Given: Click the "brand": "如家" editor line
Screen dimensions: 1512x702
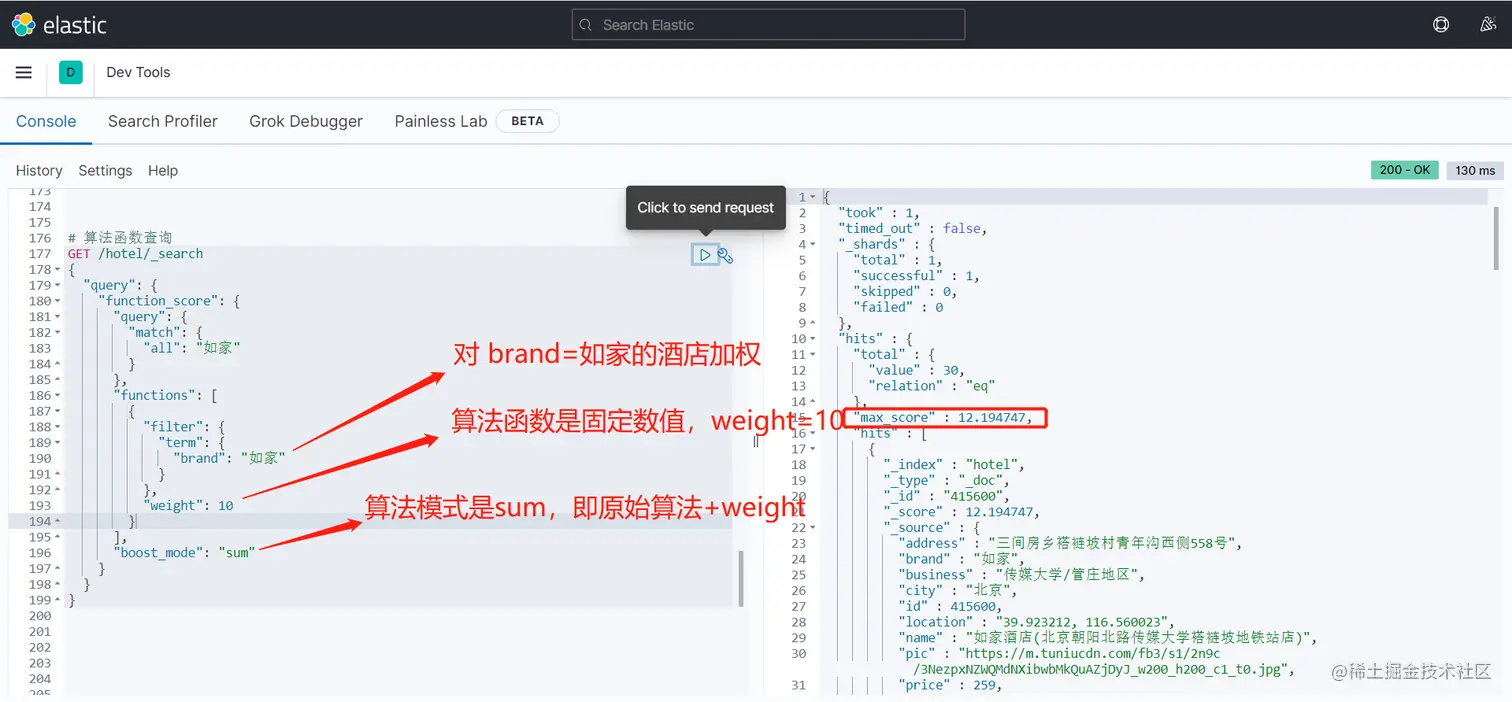Looking at the screenshot, I should [x=230, y=458].
